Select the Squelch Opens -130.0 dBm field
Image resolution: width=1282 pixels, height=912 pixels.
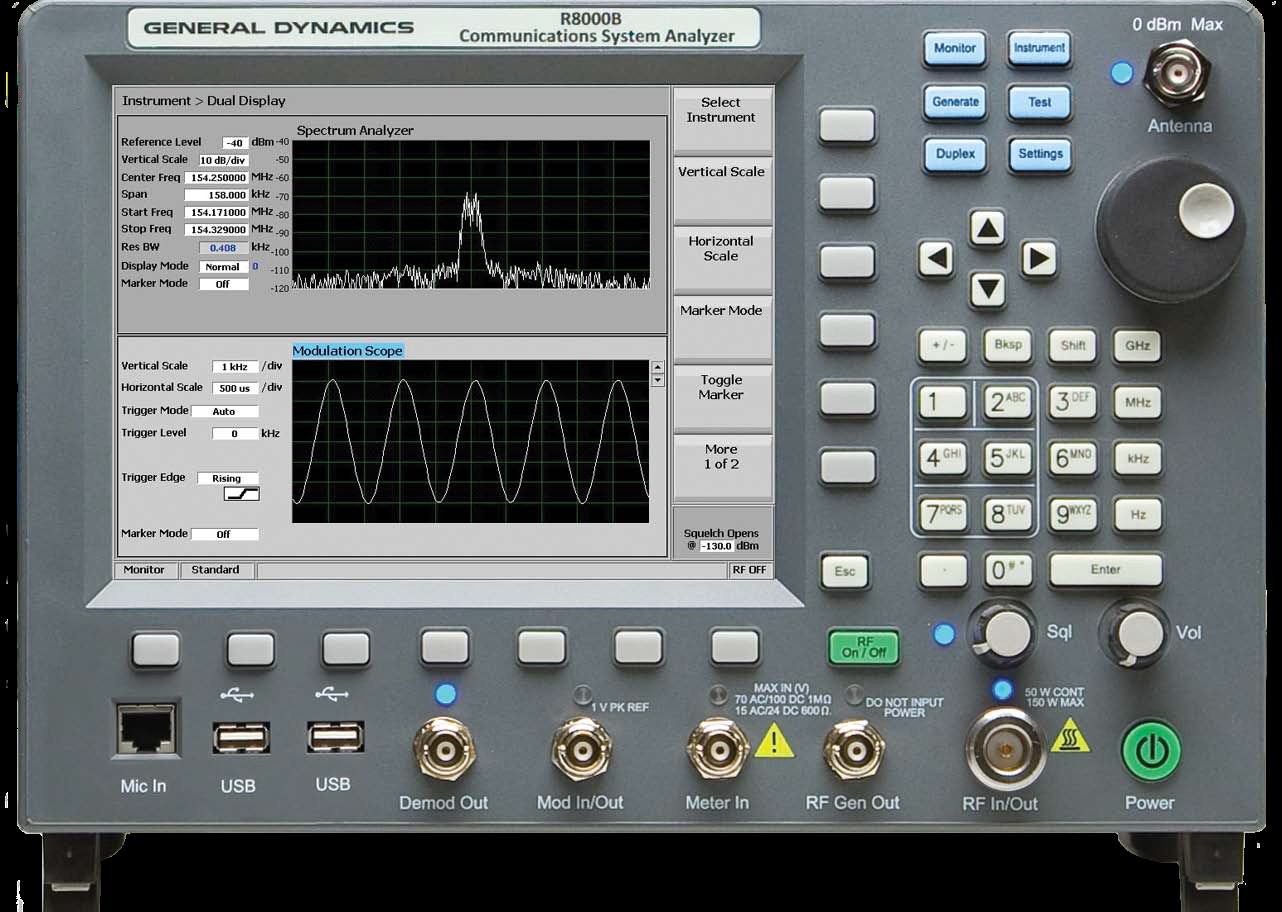pyautogui.click(x=716, y=546)
